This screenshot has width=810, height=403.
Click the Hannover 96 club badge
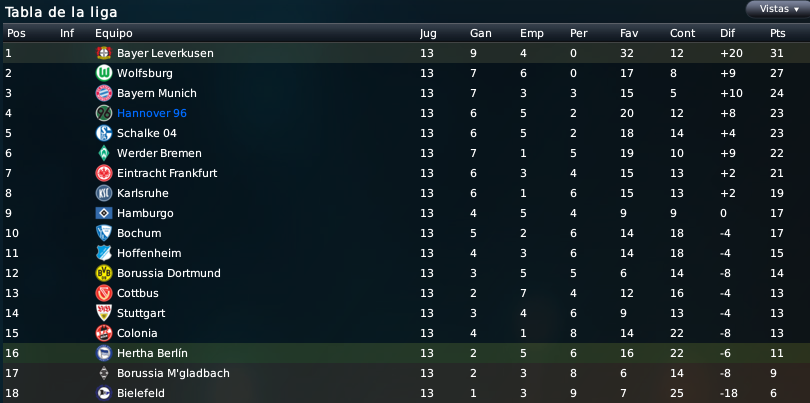[x=104, y=113]
